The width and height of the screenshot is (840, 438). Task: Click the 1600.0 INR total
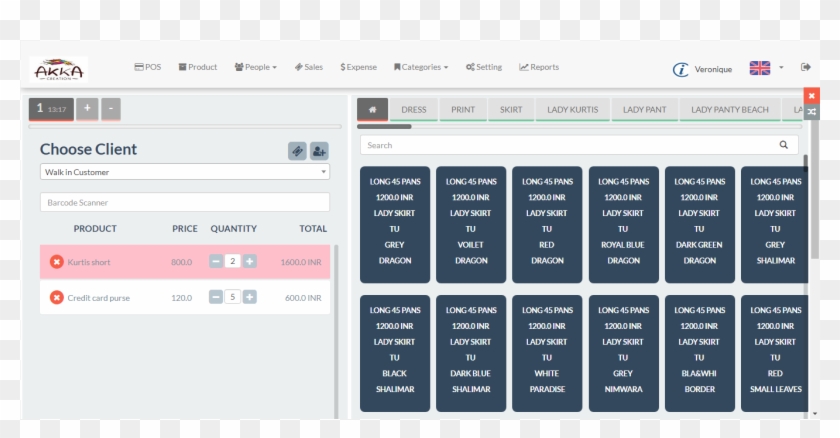301,262
